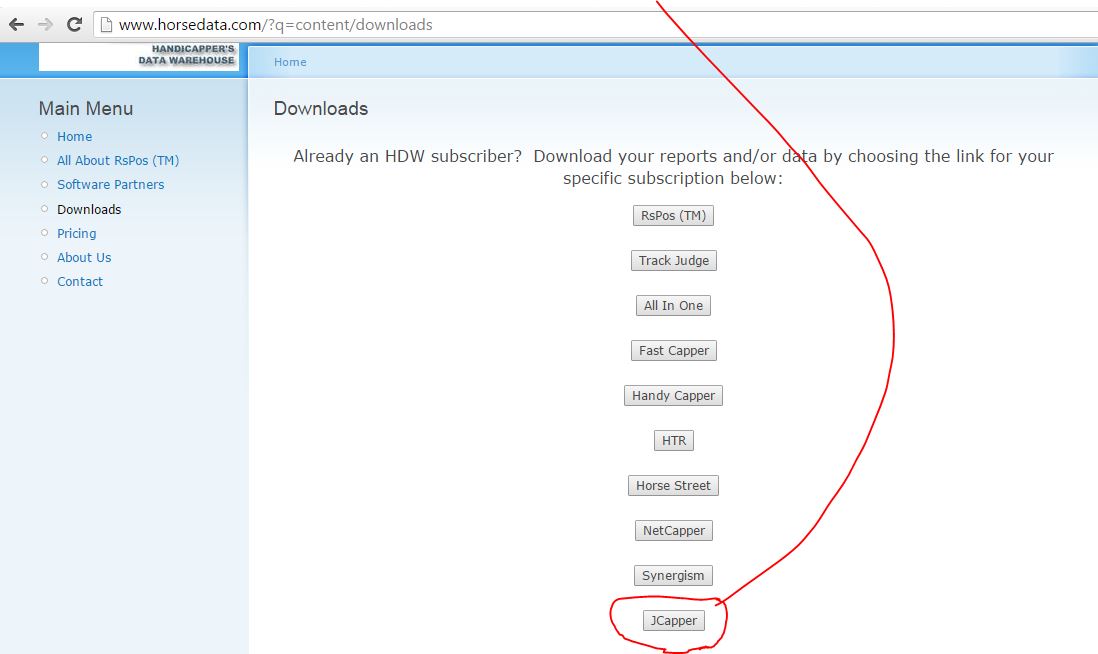
Task: Focus the URL address bar
Action: [x=595, y=25]
